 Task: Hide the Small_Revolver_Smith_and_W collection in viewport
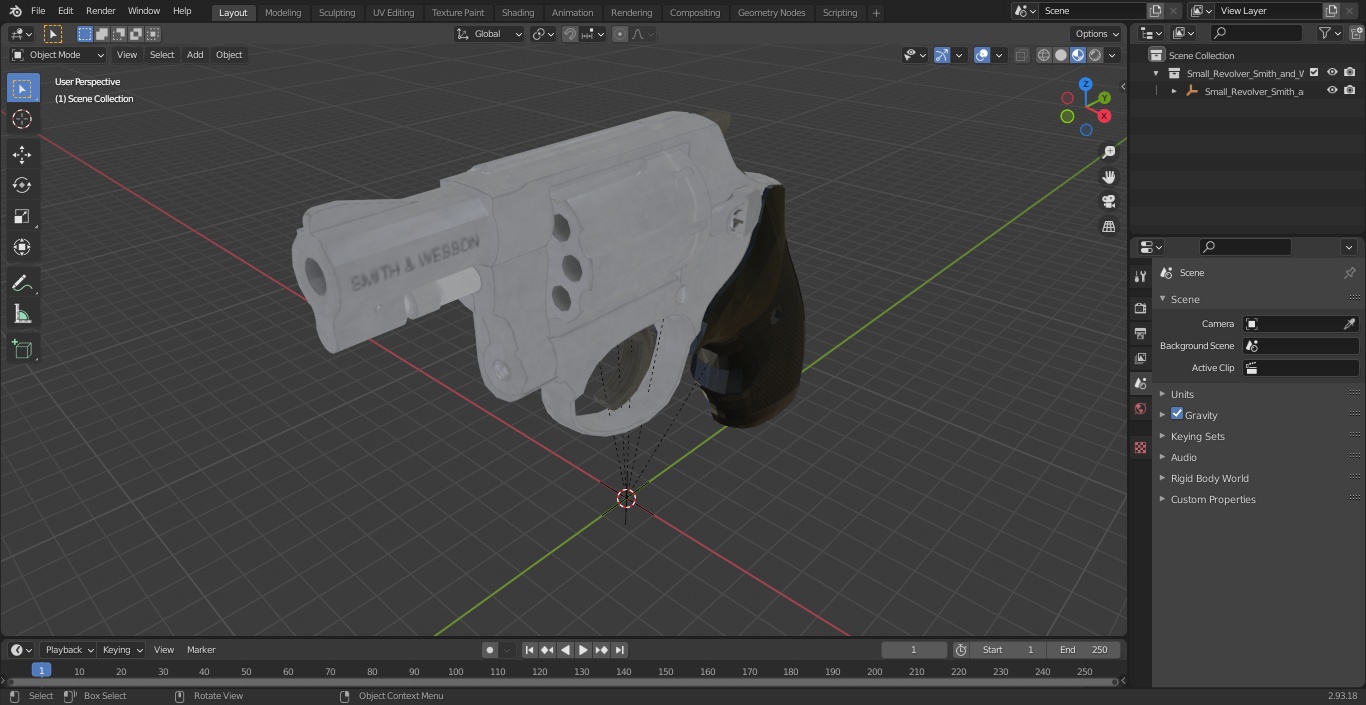(1332, 73)
